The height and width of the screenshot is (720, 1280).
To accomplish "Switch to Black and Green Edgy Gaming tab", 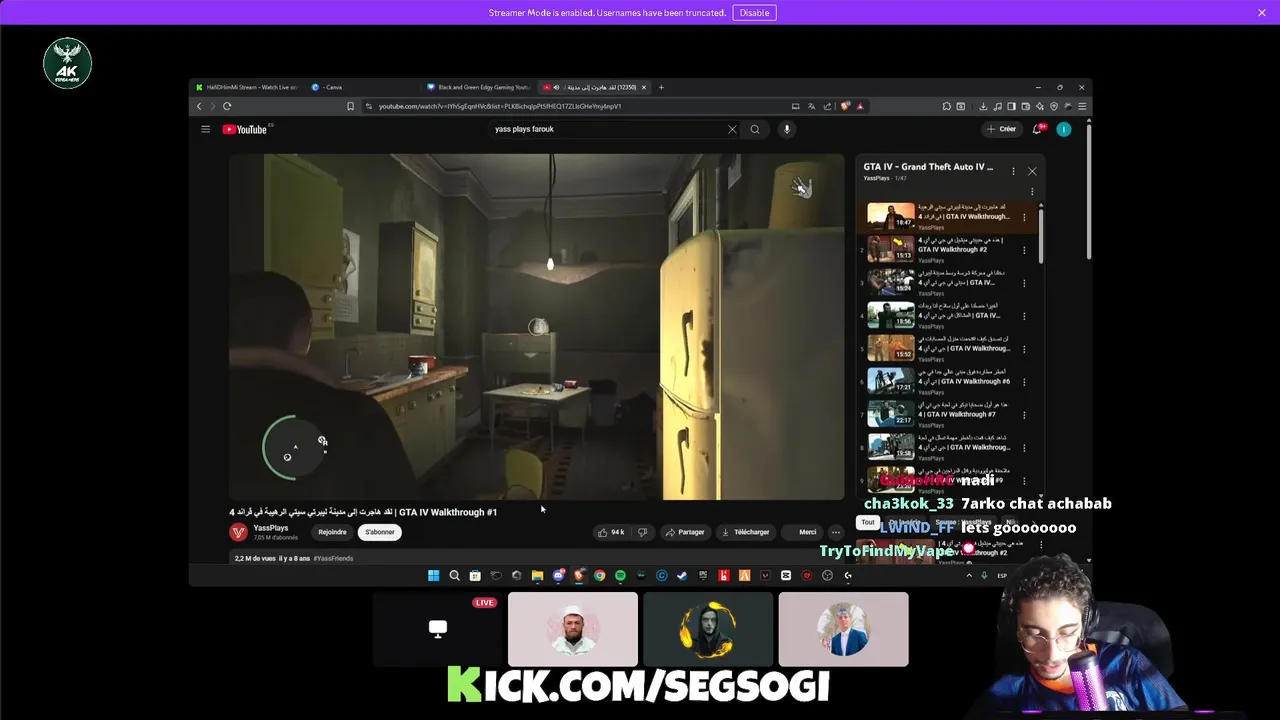I will [480, 87].
